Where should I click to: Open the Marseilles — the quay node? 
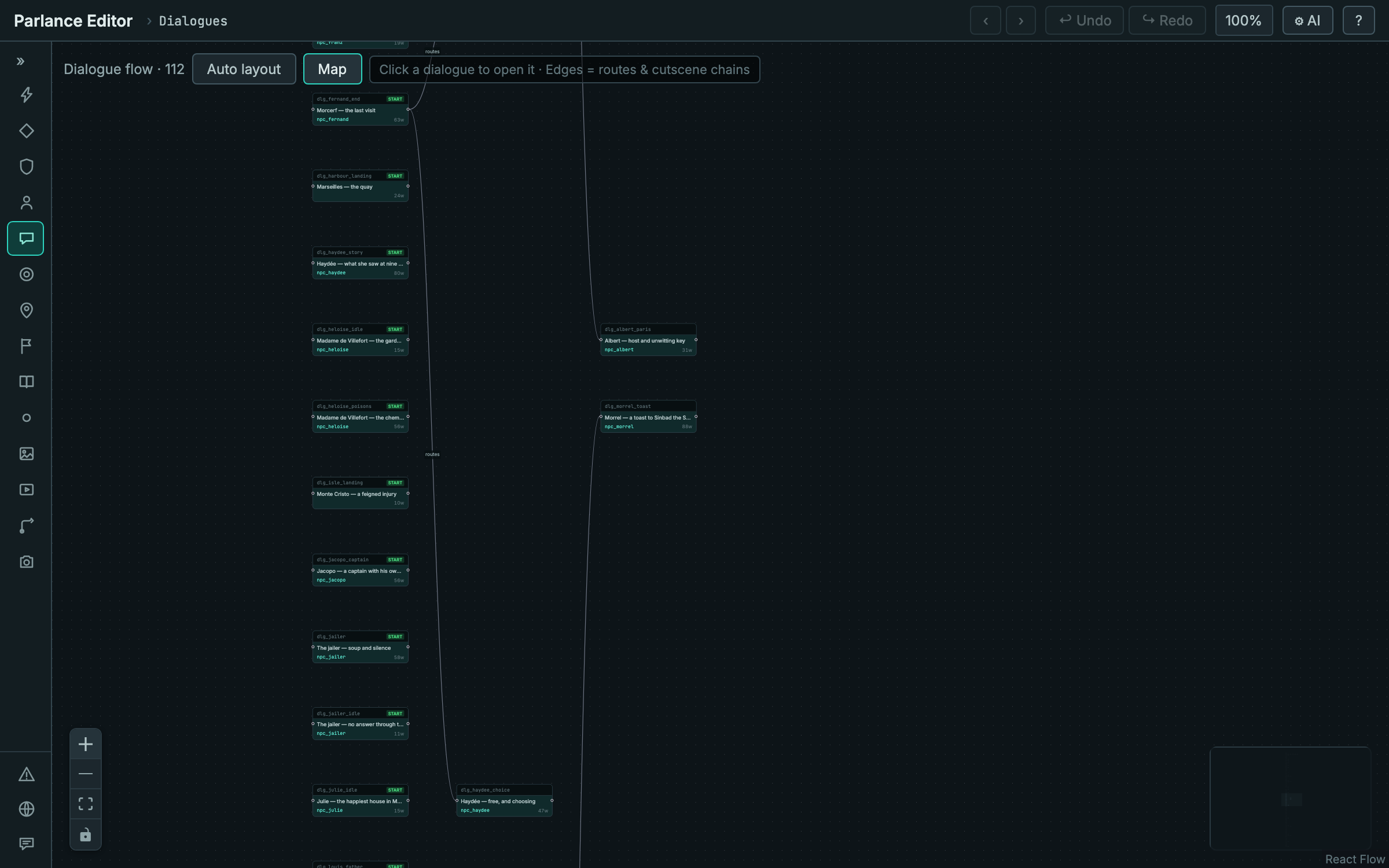click(x=360, y=186)
